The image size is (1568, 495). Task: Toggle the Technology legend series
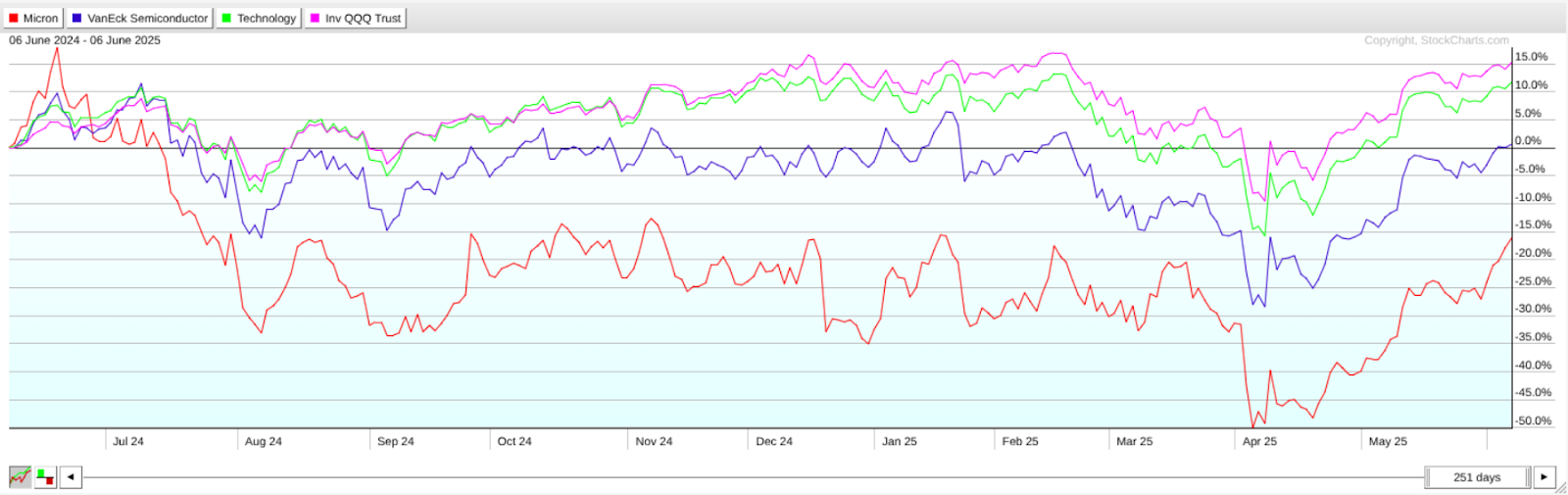260,18
